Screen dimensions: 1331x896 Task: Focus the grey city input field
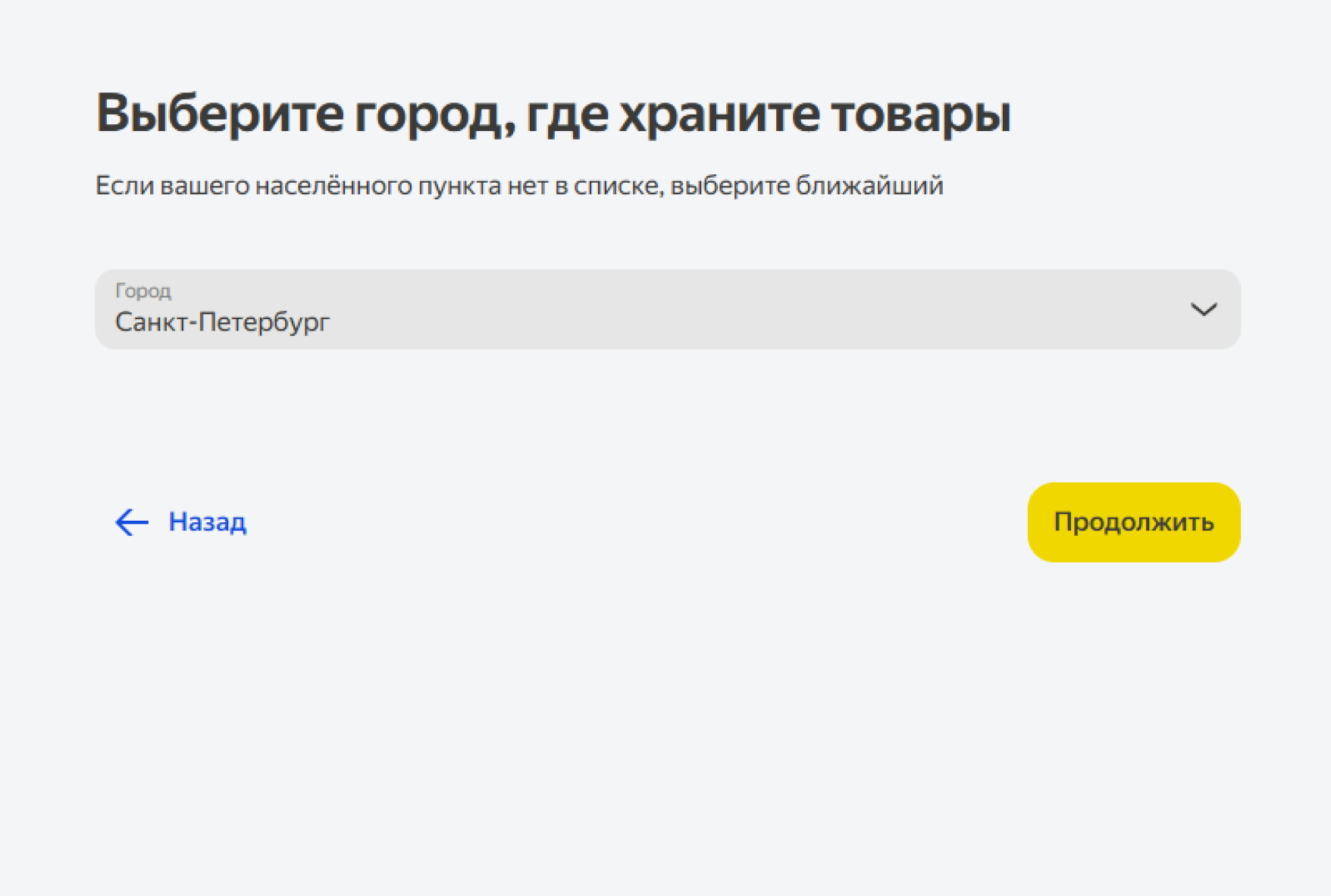(x=667, y=309)
